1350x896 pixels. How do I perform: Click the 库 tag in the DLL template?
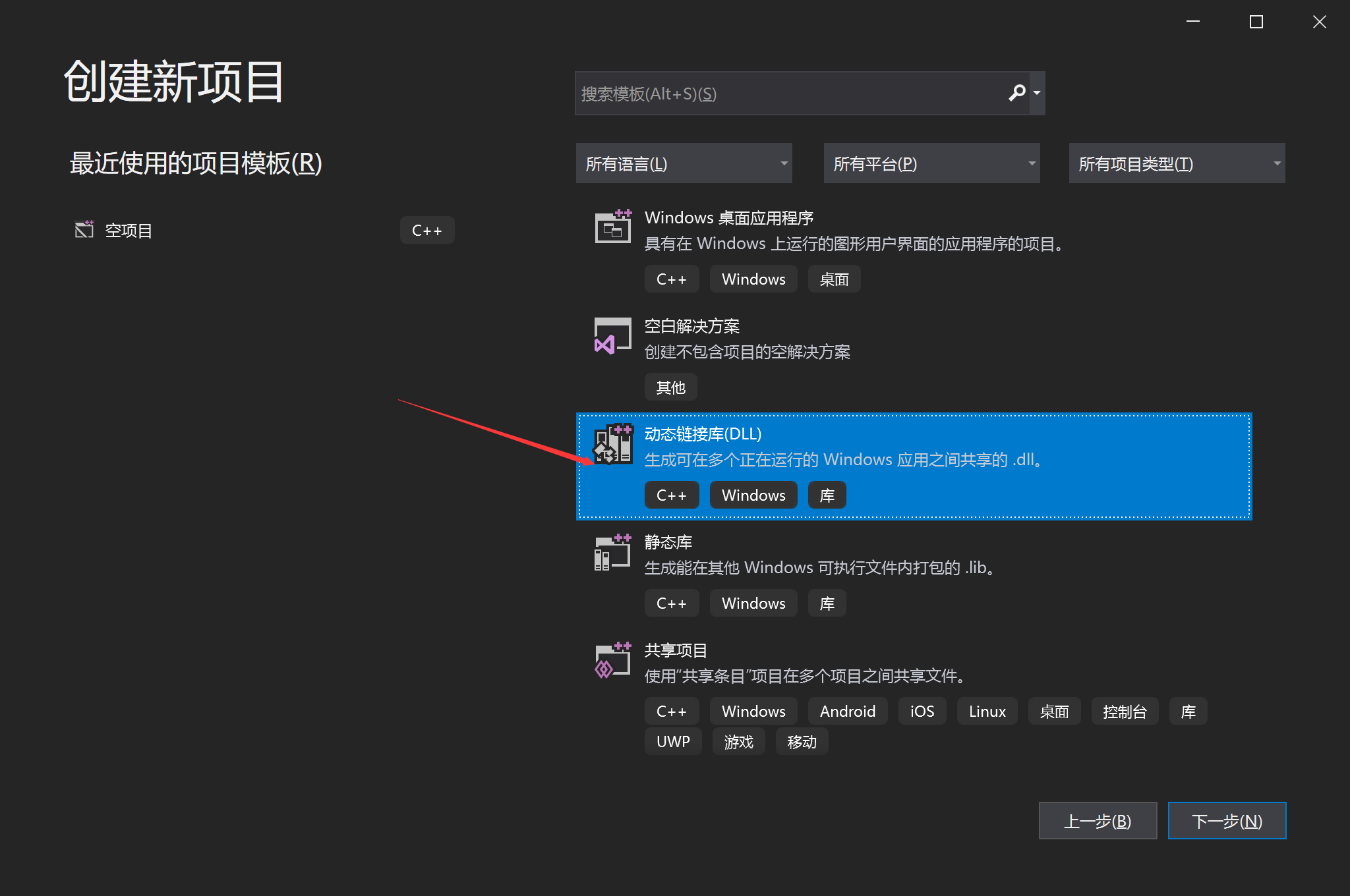pos(827,495)
